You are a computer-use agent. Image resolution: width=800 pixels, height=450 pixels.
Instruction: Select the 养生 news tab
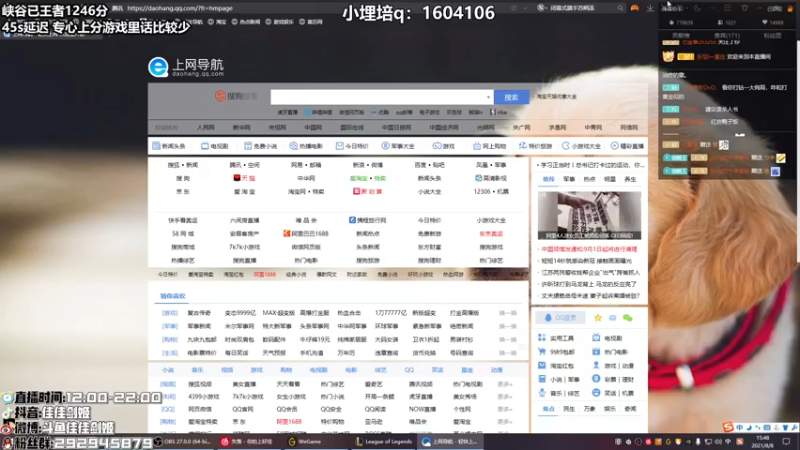(630, 180)
